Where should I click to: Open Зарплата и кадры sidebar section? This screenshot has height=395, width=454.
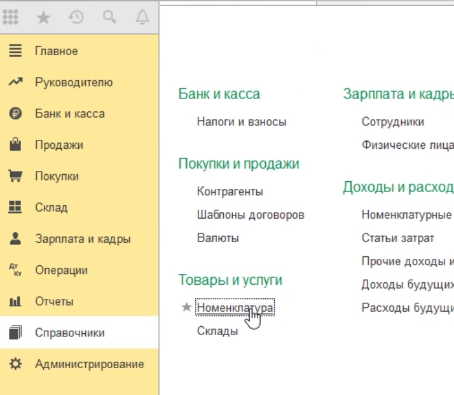tap(79, 239)
